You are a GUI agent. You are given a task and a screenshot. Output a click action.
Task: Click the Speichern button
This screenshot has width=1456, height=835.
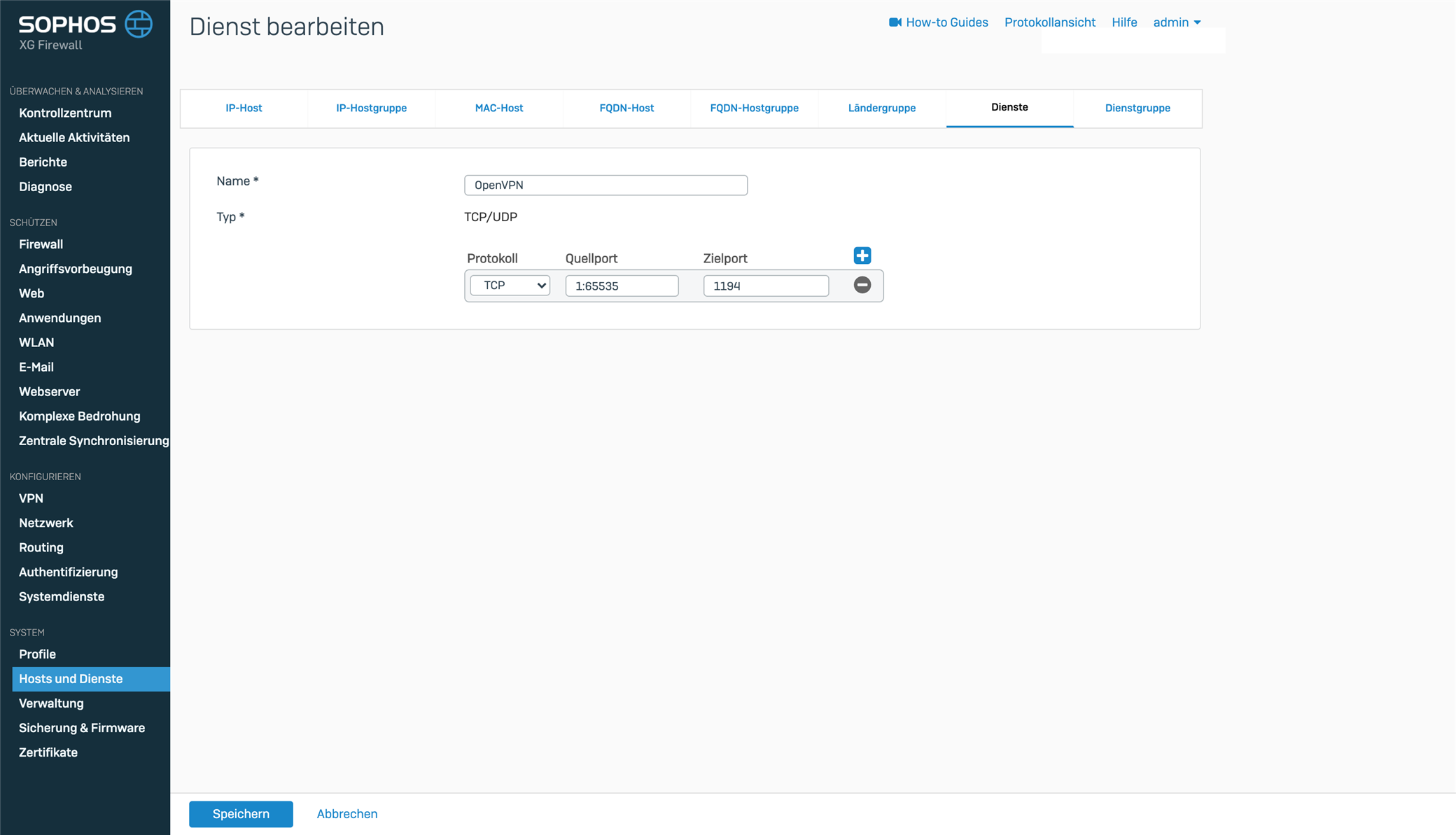[241, 814]
